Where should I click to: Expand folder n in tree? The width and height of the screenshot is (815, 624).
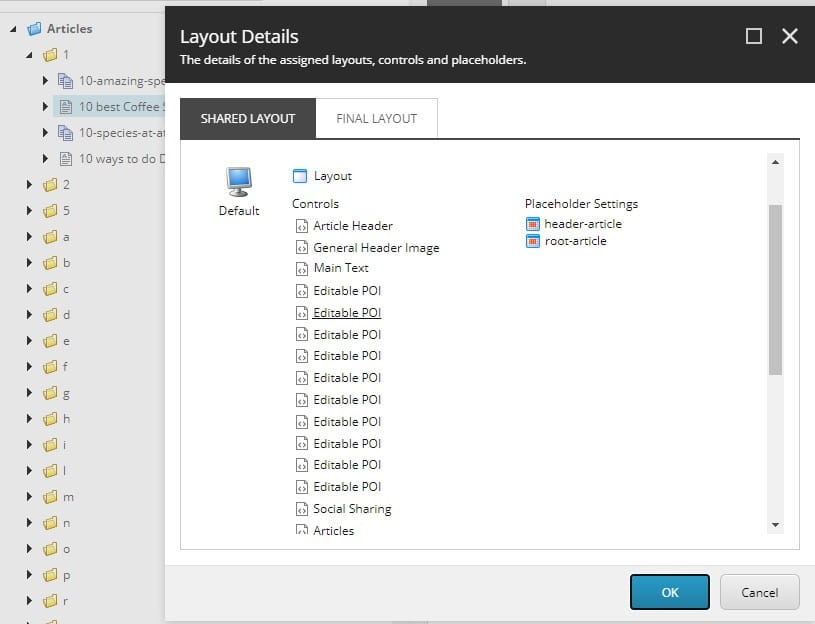click(x=29, y=523)
